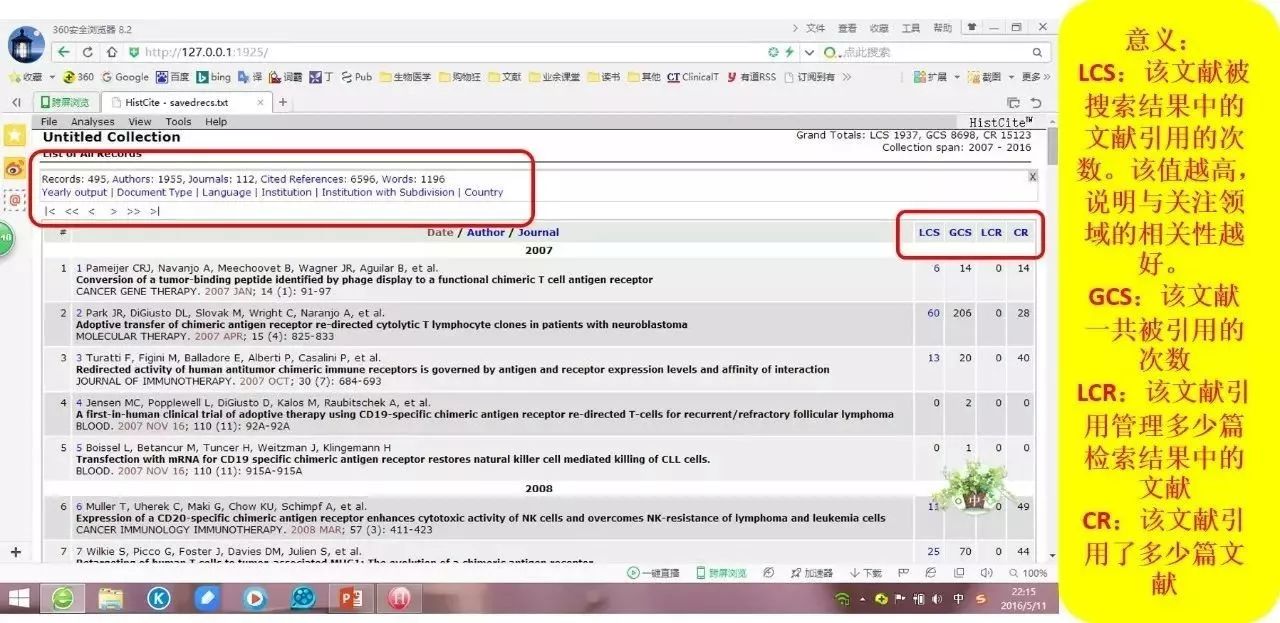
Task: Open the Yearly output analysis link
Action: 74,192
